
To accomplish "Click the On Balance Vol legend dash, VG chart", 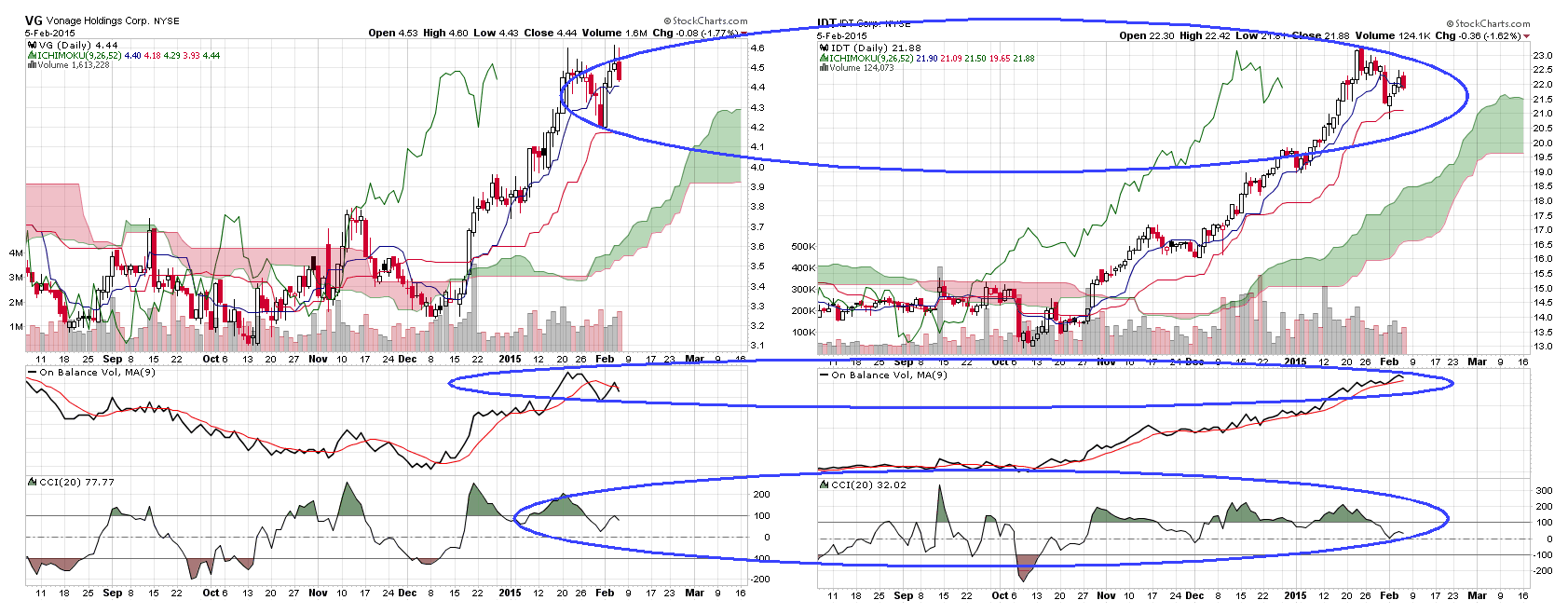I will click(x=33, y=373).
